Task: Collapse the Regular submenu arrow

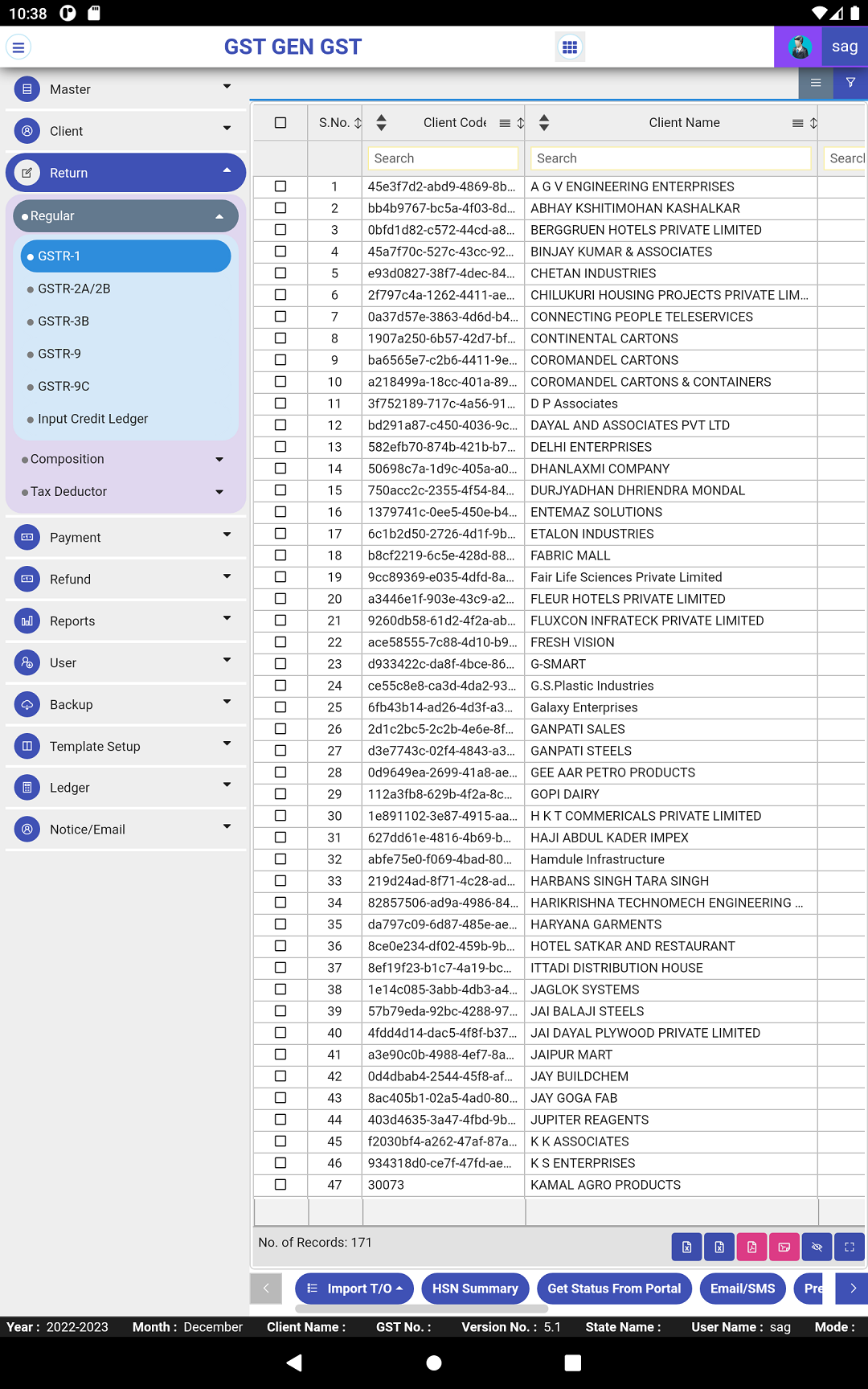Action: (219, 216)
